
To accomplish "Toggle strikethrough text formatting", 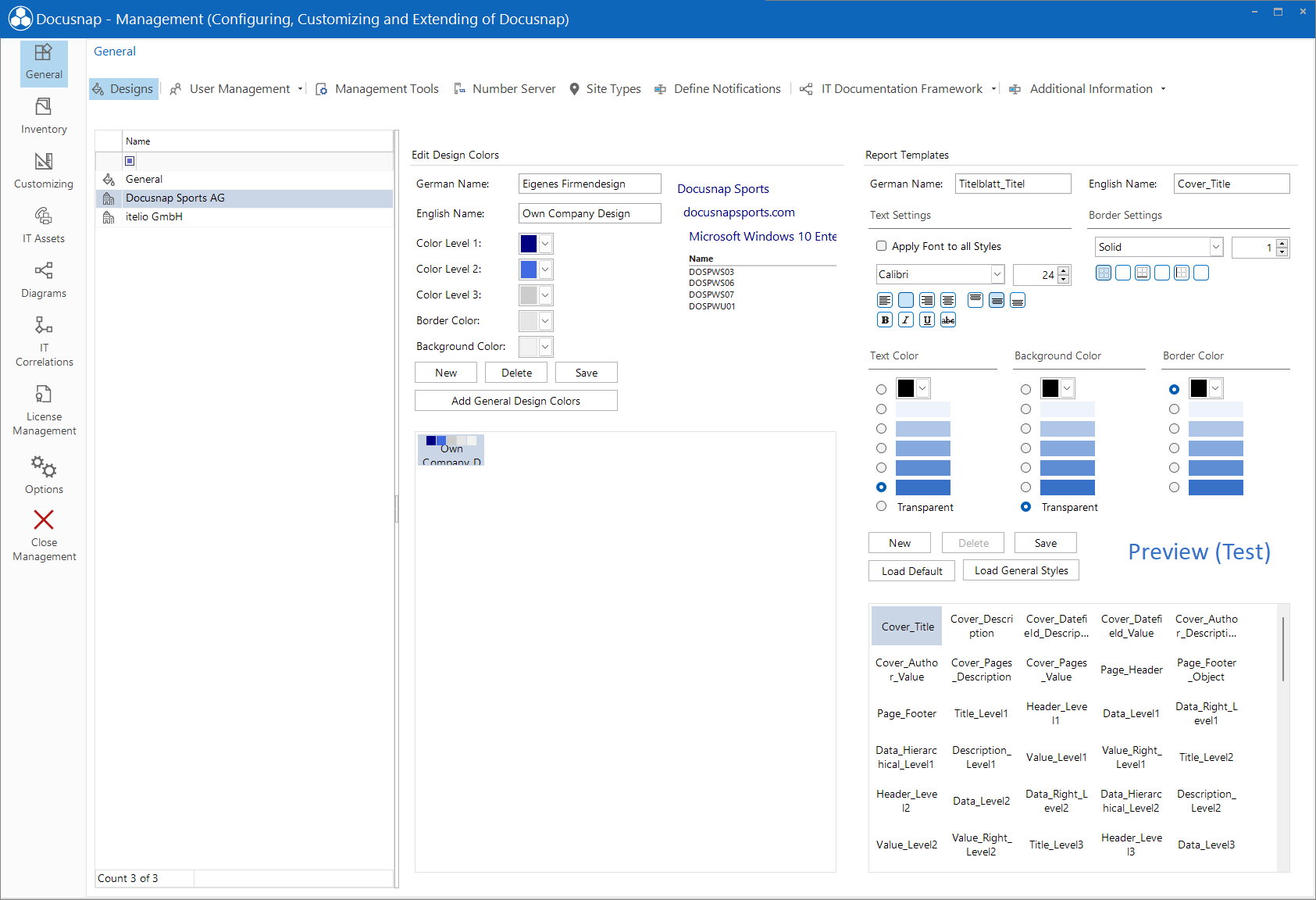I will (x=948, y=320).
